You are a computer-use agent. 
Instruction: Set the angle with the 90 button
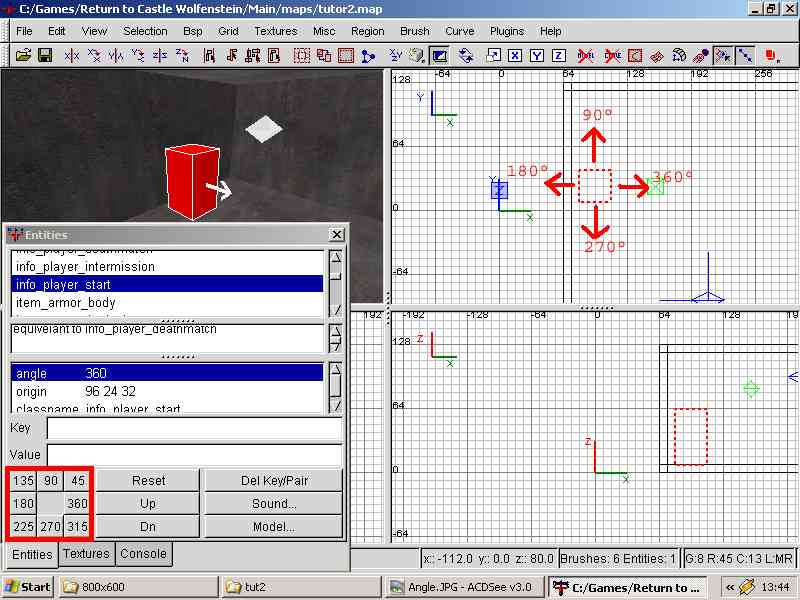[x=50, y=481]
